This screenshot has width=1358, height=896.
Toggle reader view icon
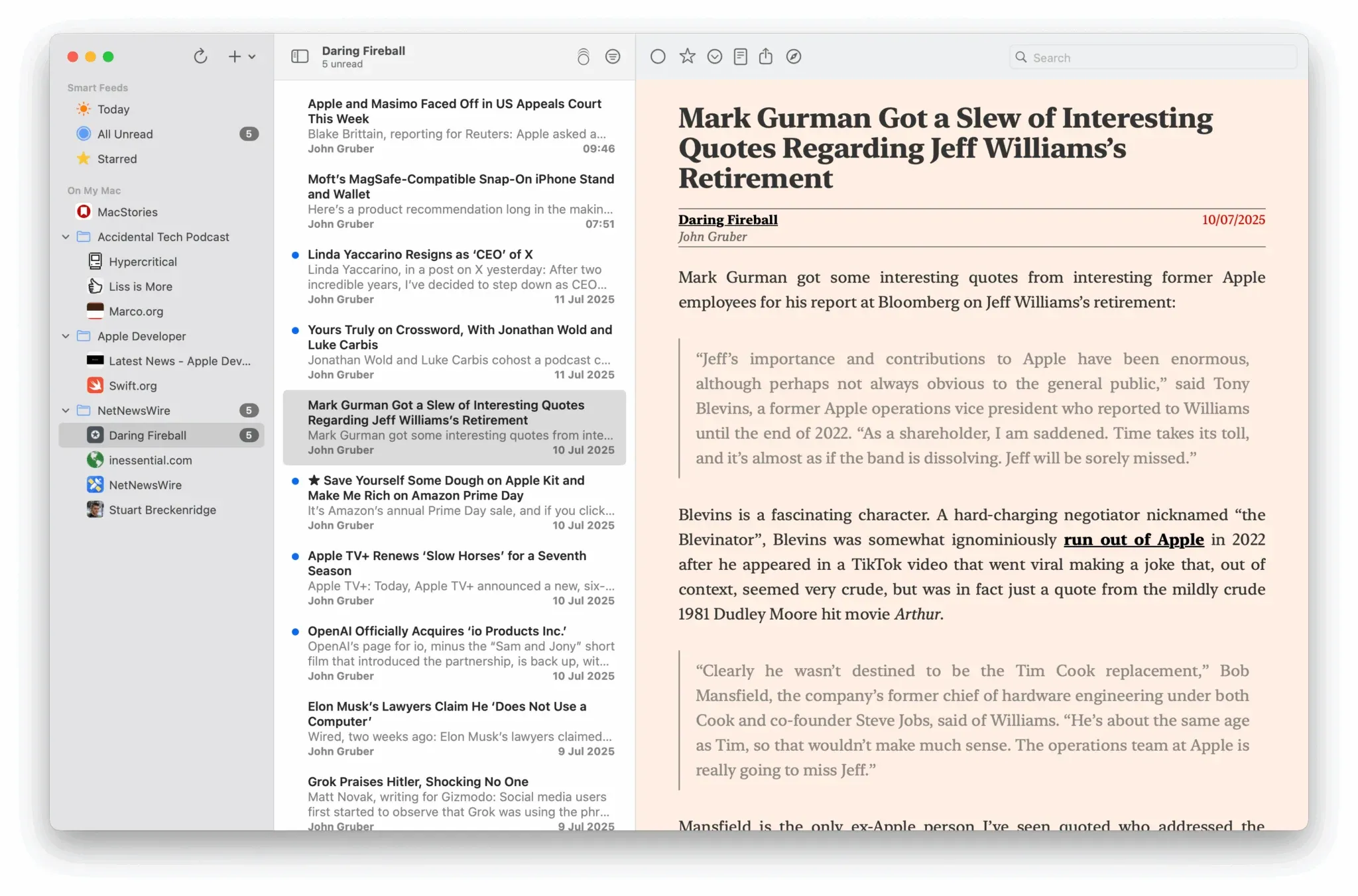pyautogui.click(x=740, y=57)
